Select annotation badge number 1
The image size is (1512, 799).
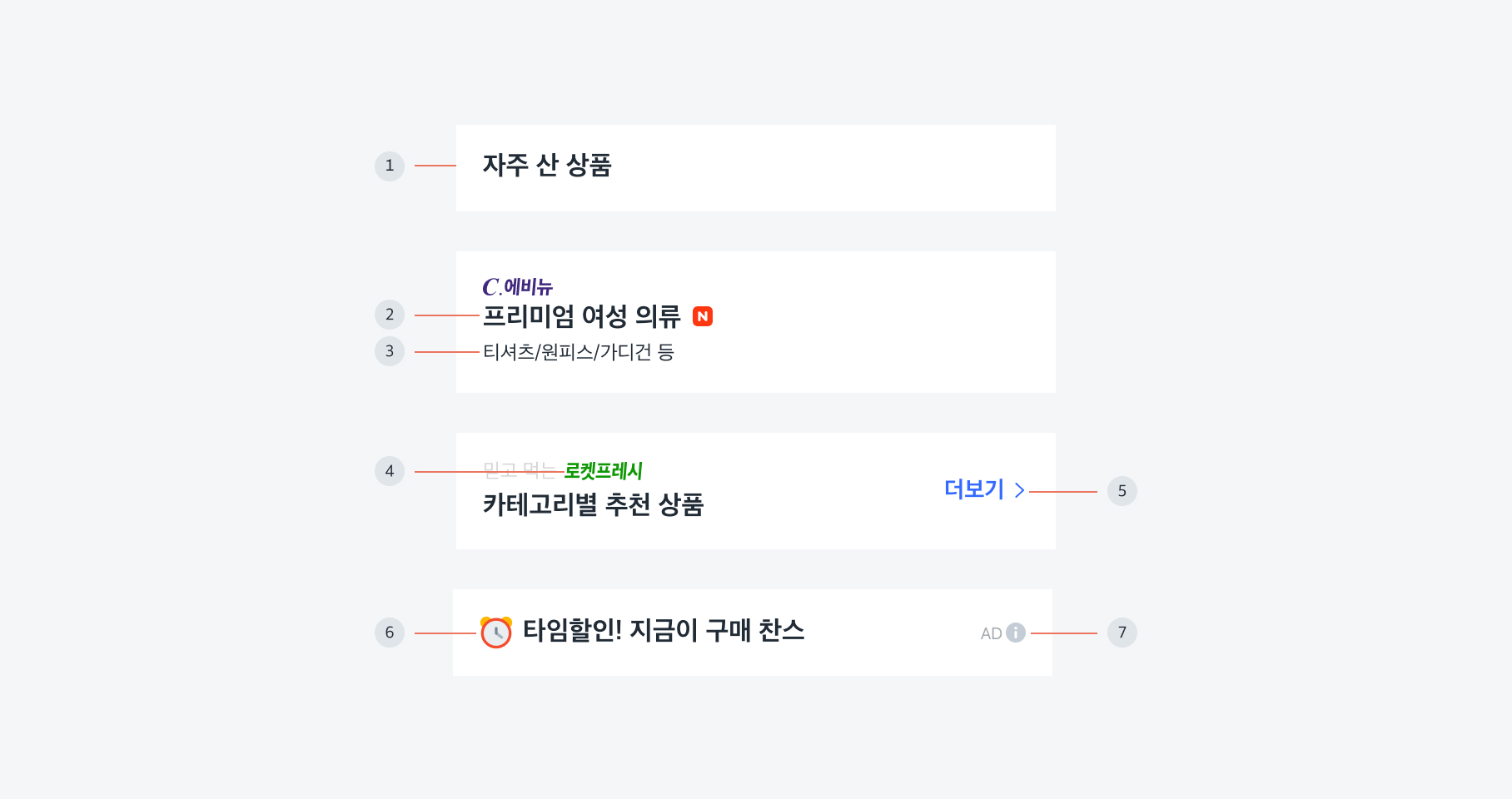coord(390,166)
